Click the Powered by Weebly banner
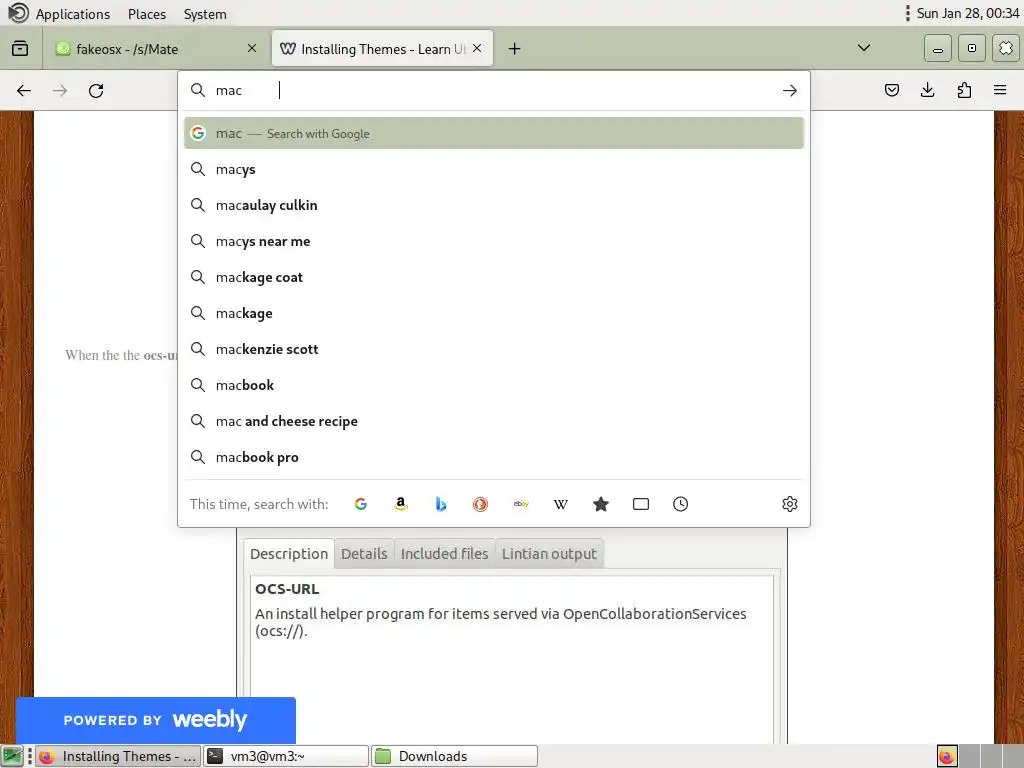The width and height of the screenshot is (1024, 768). coord(155,720)
